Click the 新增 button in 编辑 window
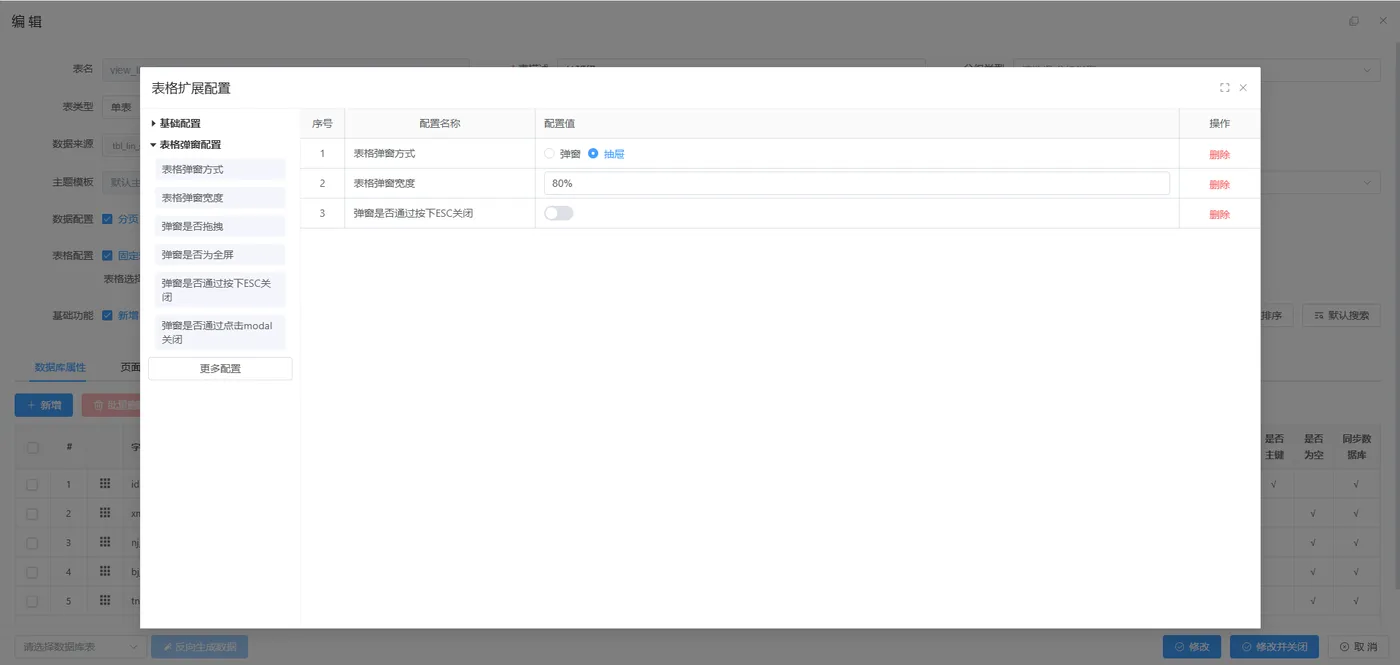1400x665 pixels. click(x=43, y=405)
